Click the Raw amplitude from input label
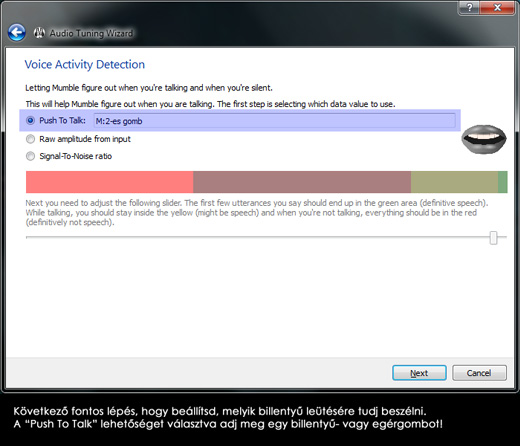The height and width of the screenshot is (446, 520). click(85, 139)
